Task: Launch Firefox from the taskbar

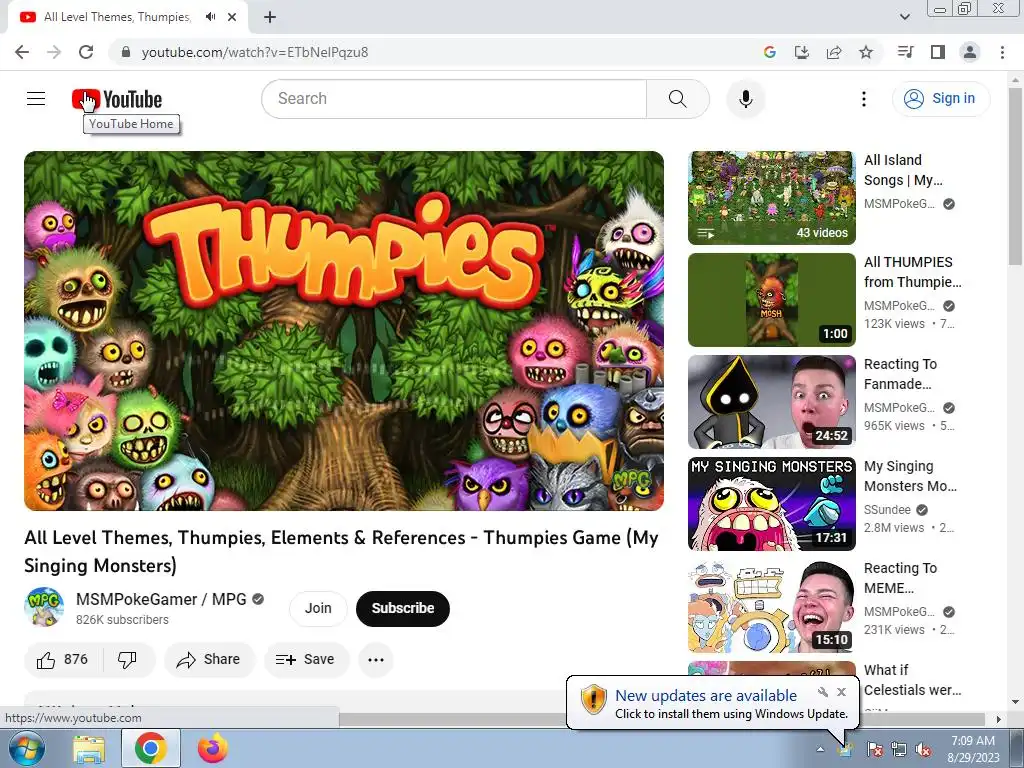Action: click(x=213, y=748)
